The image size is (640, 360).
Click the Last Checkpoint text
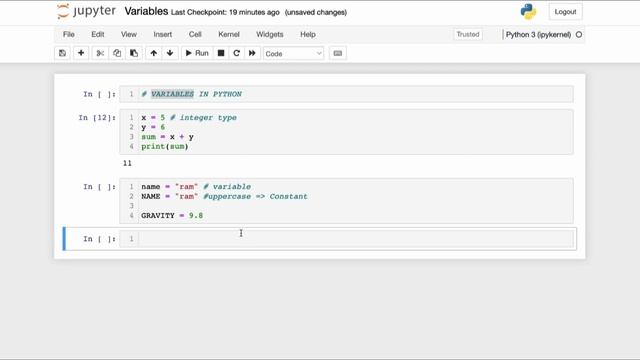(x=225, y=12)
